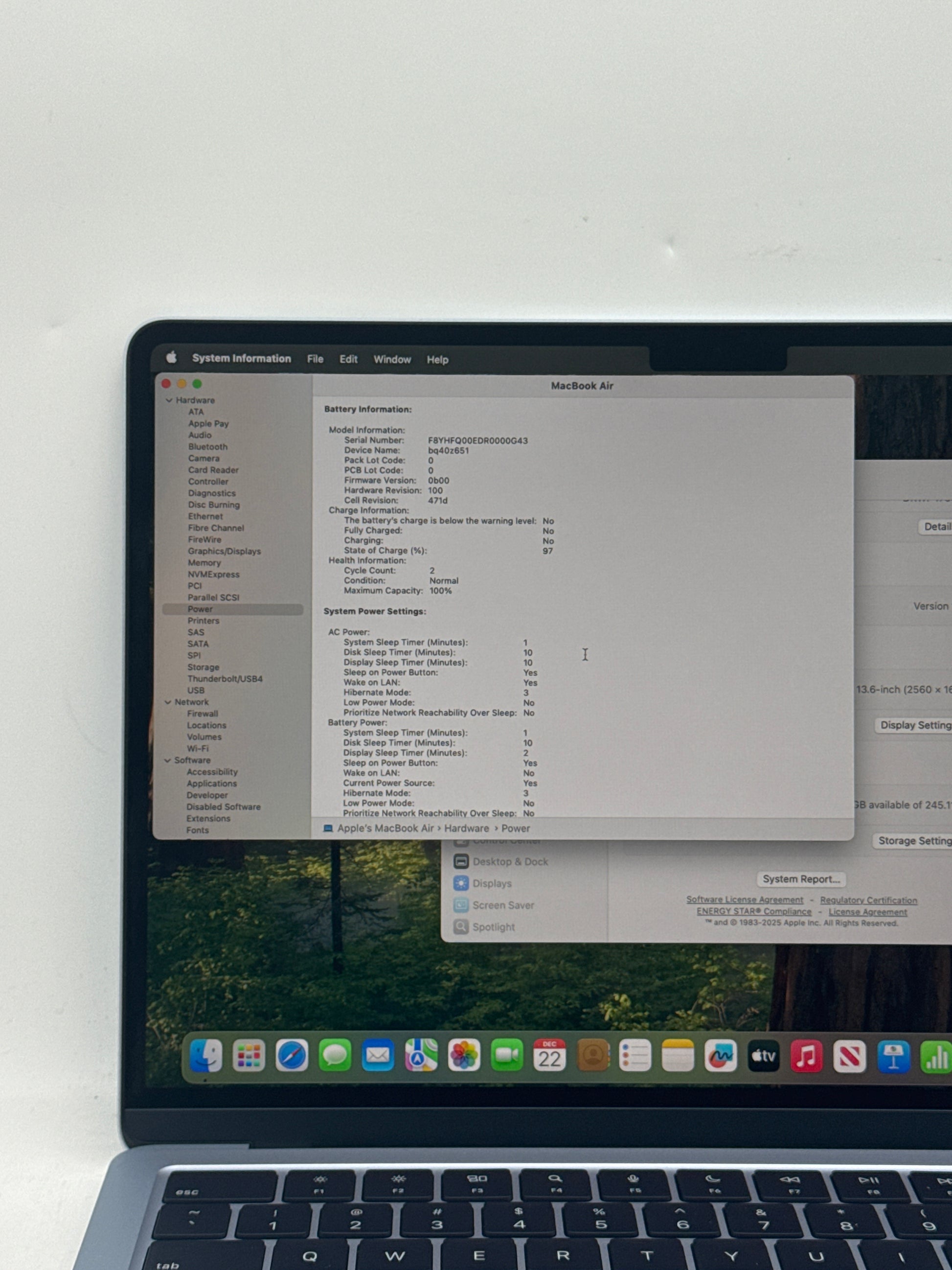
Task: Open the Launchpad icon in Dock
Action: [x=249, y=1055]
